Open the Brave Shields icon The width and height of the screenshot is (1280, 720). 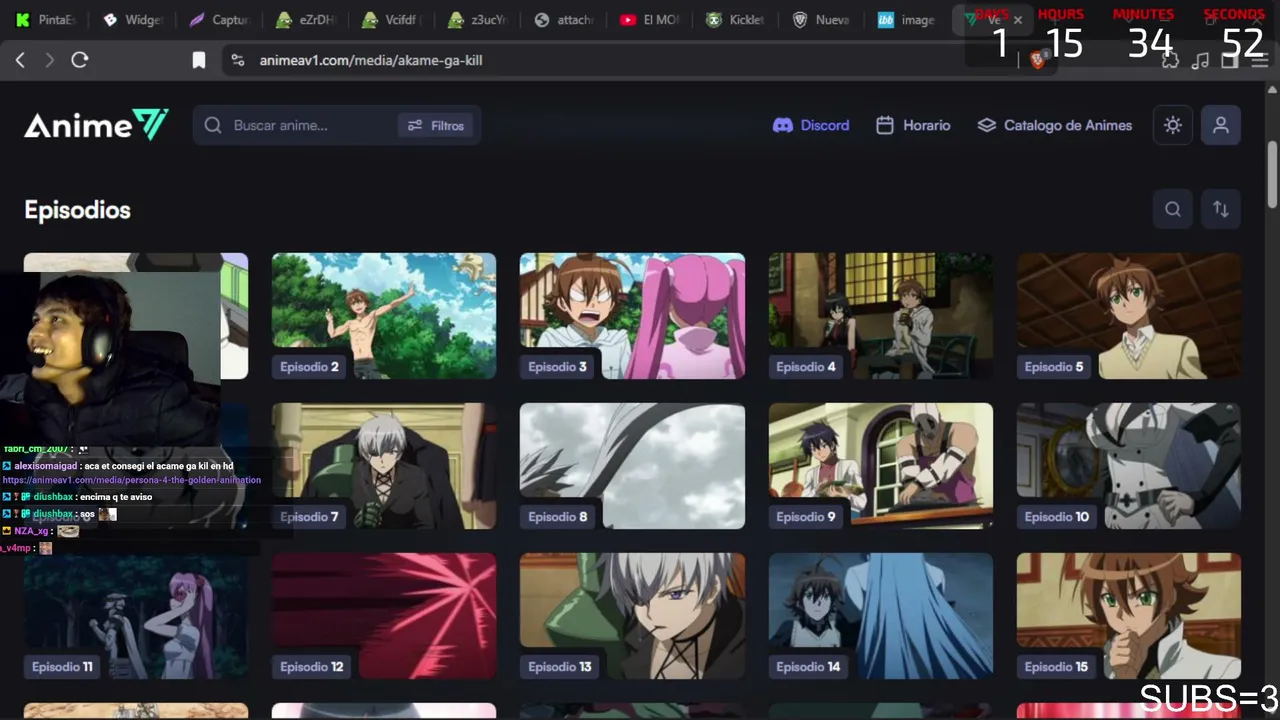point(1037,60)
